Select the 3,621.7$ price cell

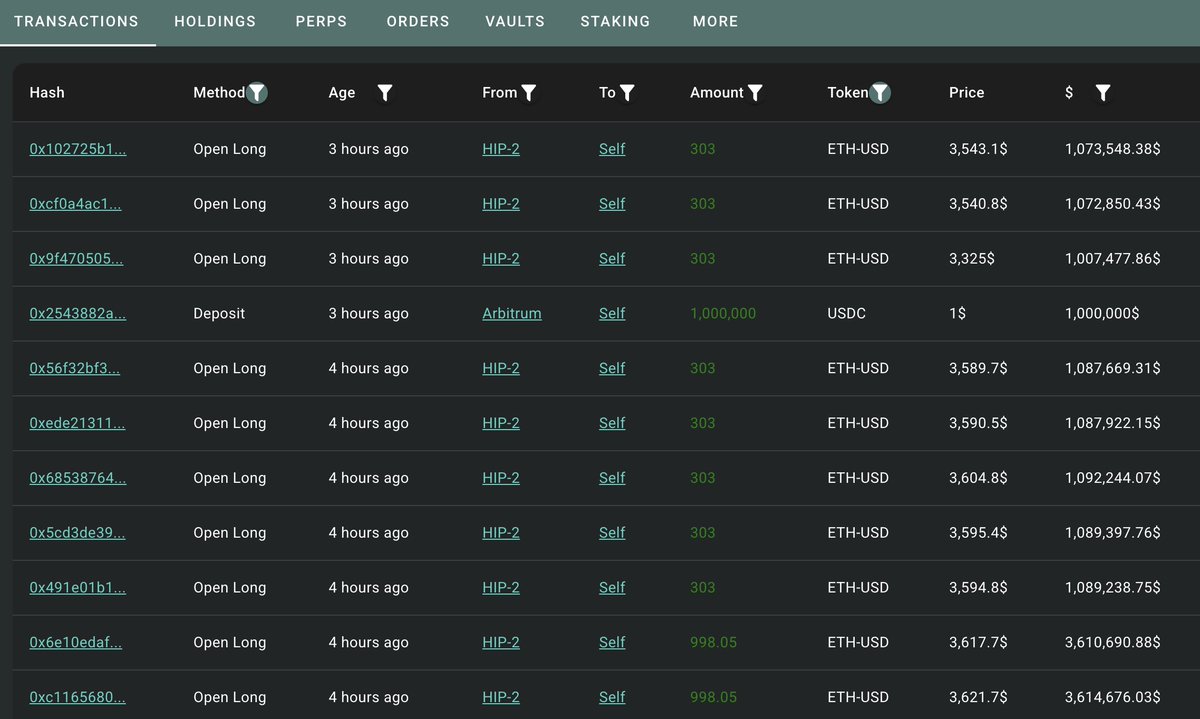tap(978, 698)
